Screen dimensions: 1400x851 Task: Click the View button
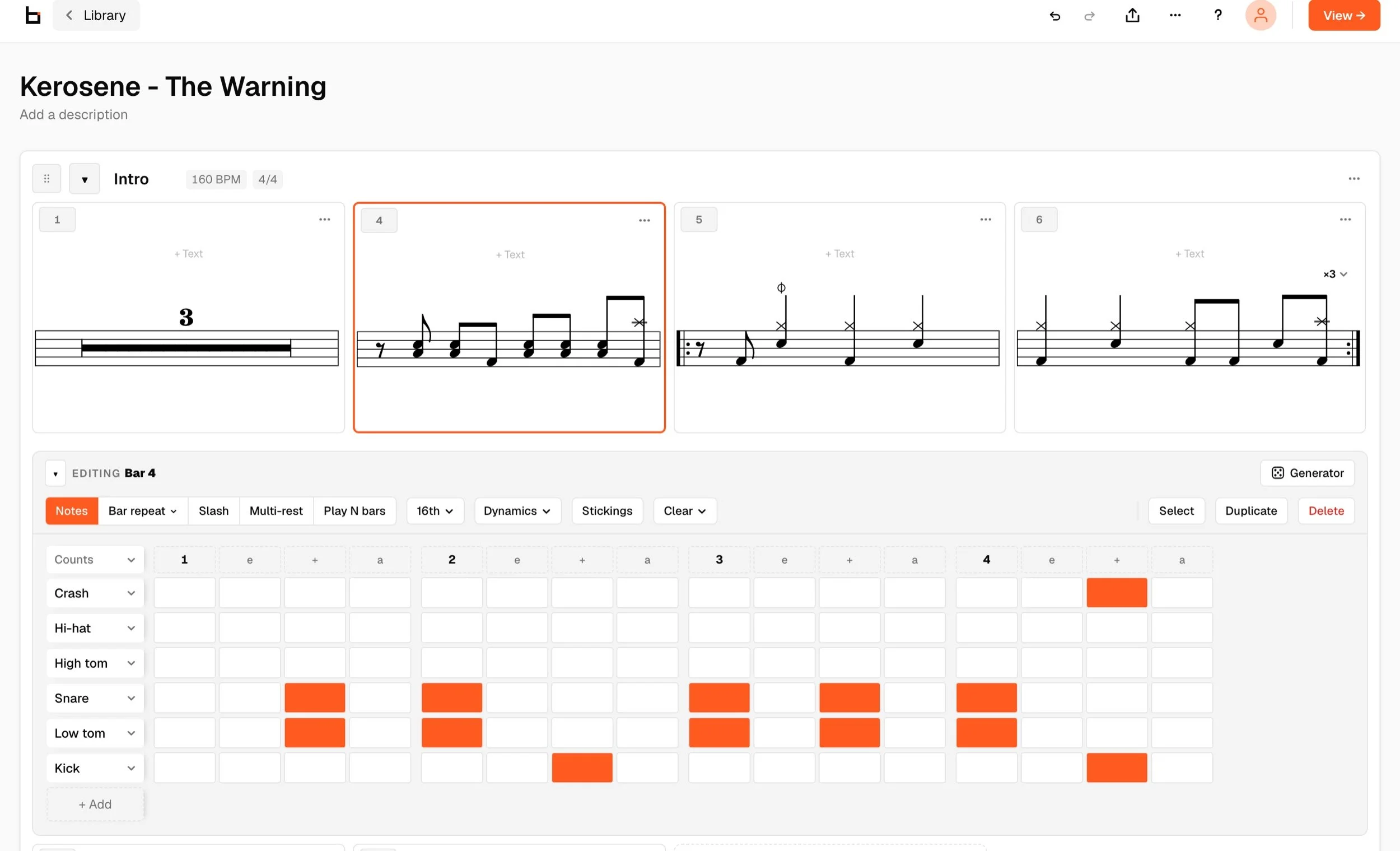[x=1344, y=15]
